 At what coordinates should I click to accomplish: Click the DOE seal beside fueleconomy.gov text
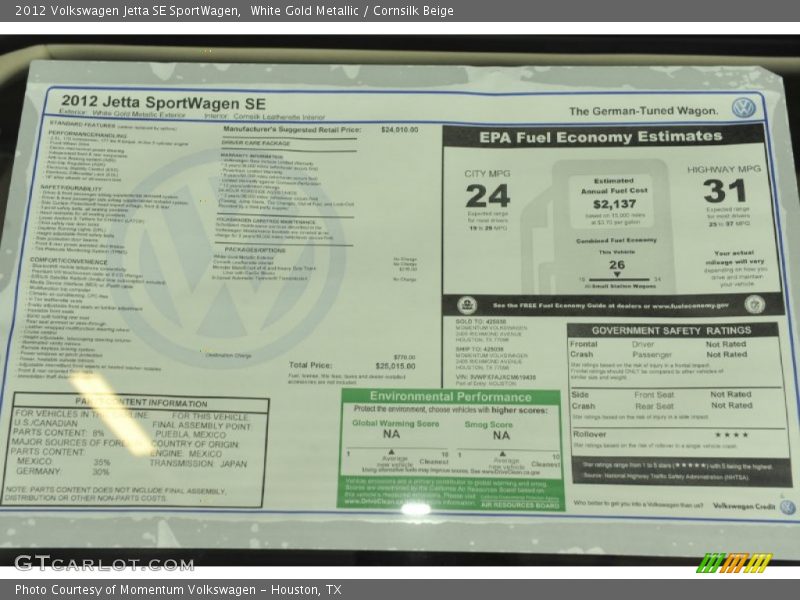pos(754,305)
